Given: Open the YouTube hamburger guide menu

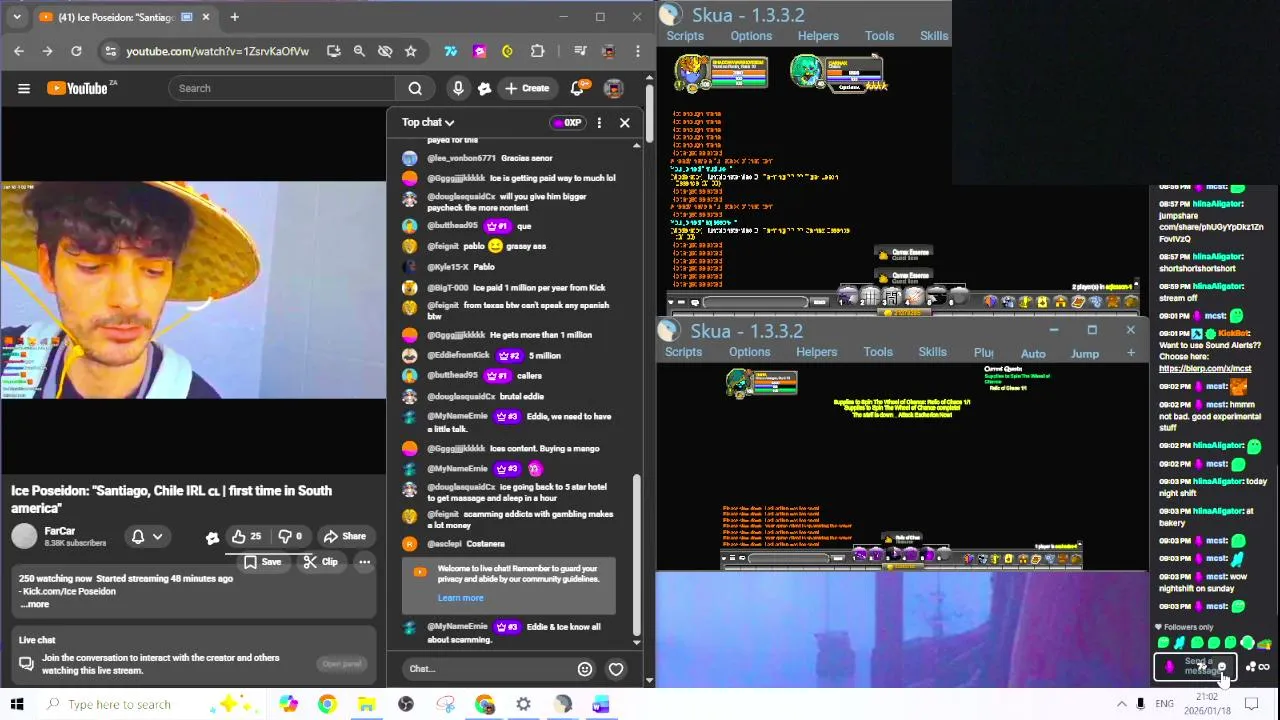Looking at the screenshot, I should coord(24,88).
